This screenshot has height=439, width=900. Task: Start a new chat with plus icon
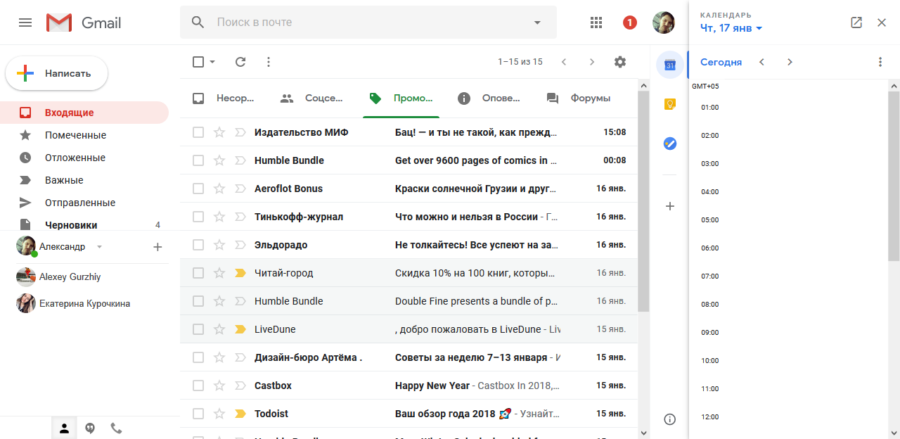pos(158,247)
